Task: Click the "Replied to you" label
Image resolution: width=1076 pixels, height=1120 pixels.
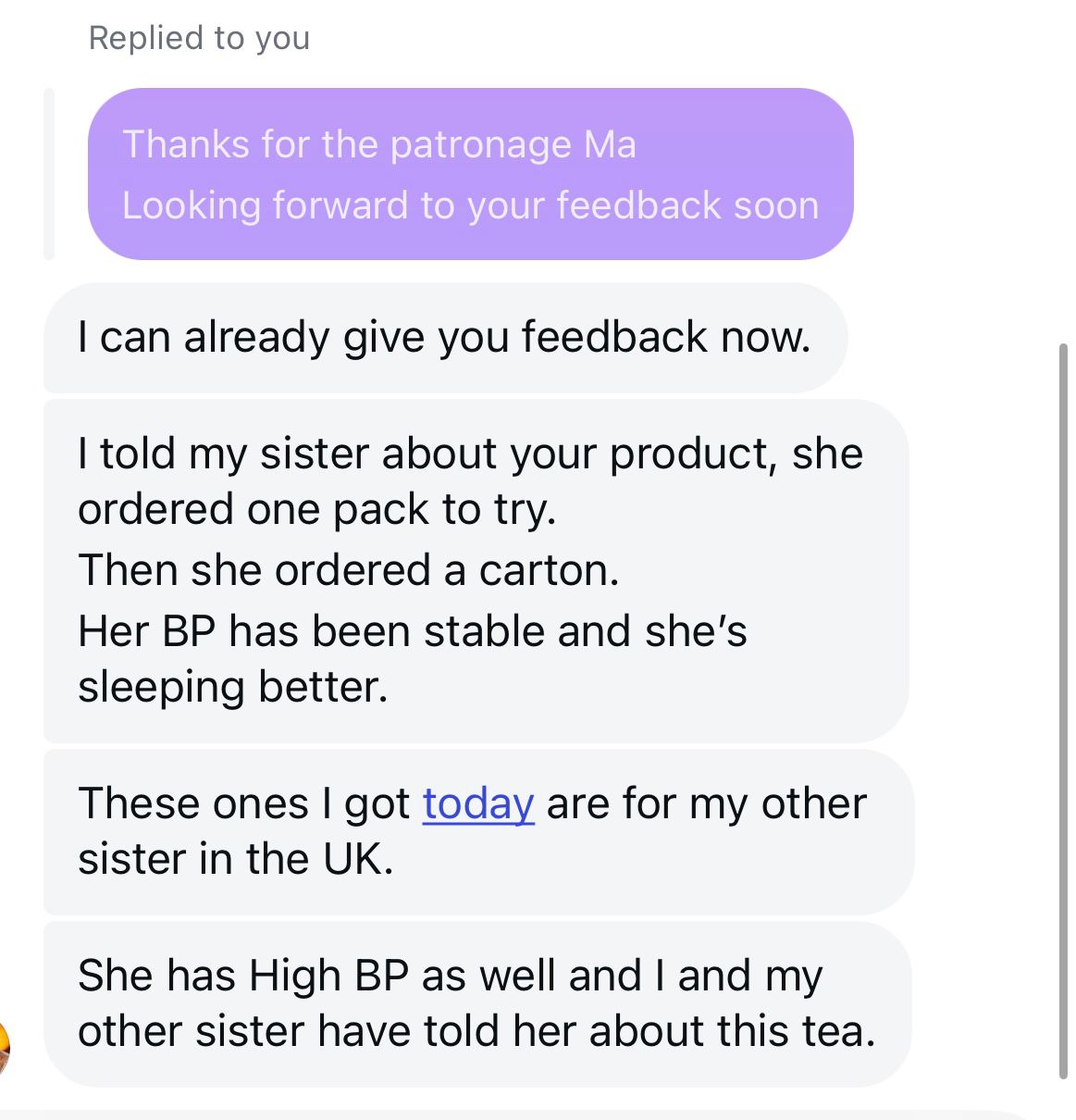Action: tap(199, 38)
